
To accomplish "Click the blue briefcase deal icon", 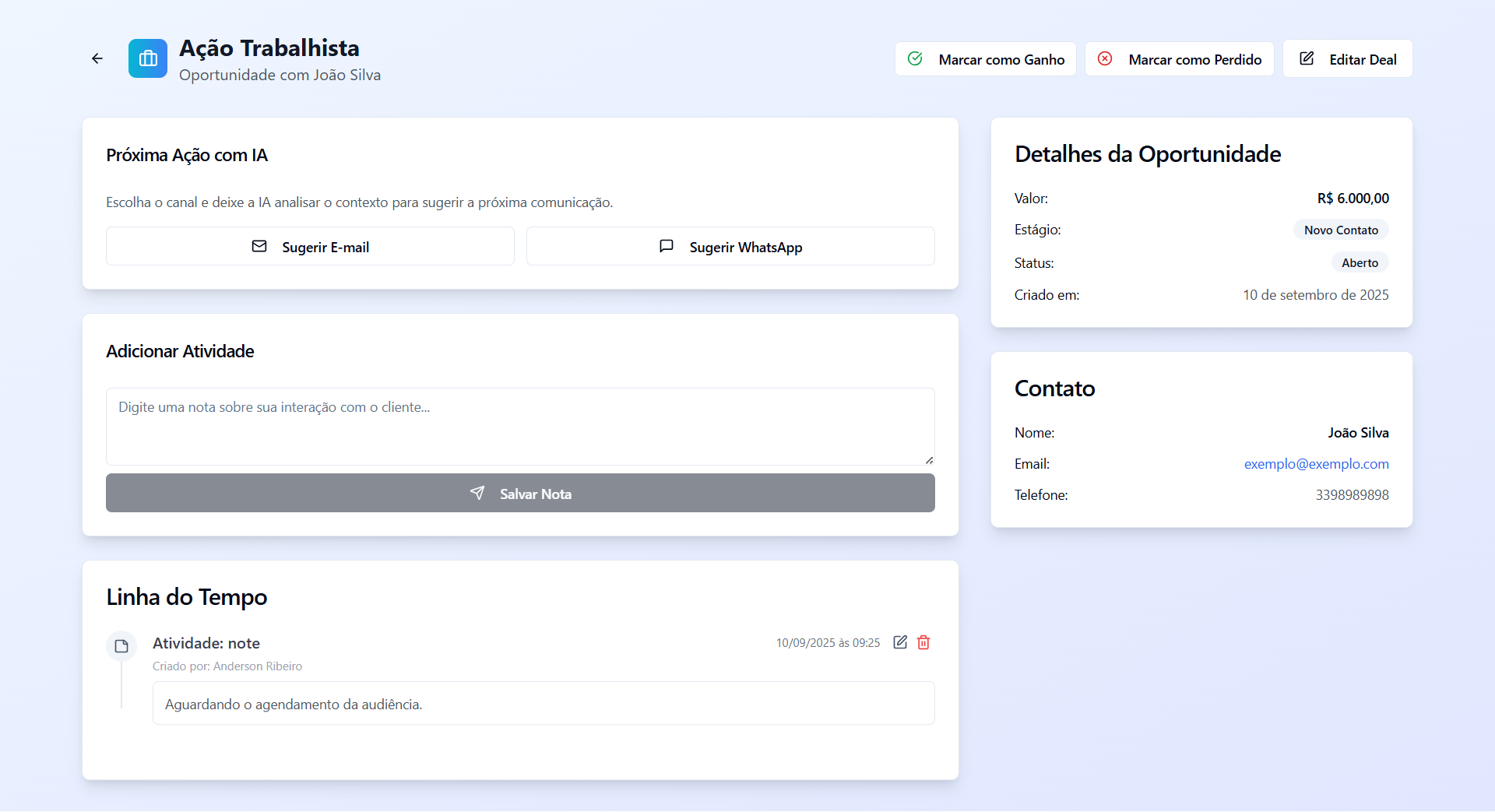I will (x=148, y=58).
